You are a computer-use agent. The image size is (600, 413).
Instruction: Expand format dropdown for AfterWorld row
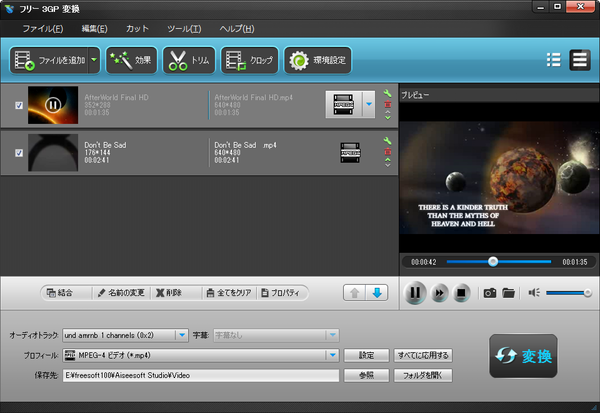[x=369, y=104]
